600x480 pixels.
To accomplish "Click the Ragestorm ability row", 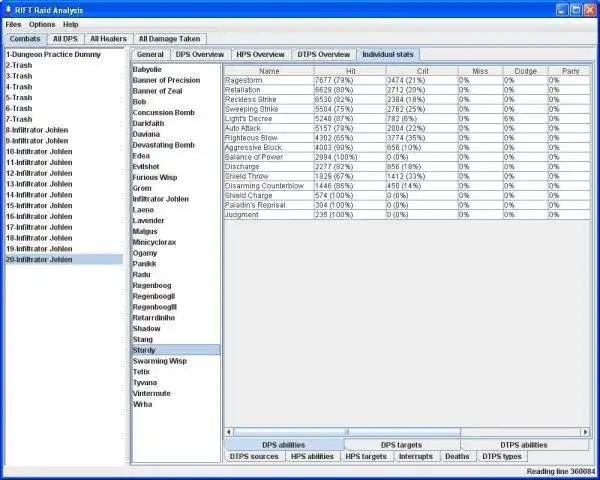I will (407, 80).
